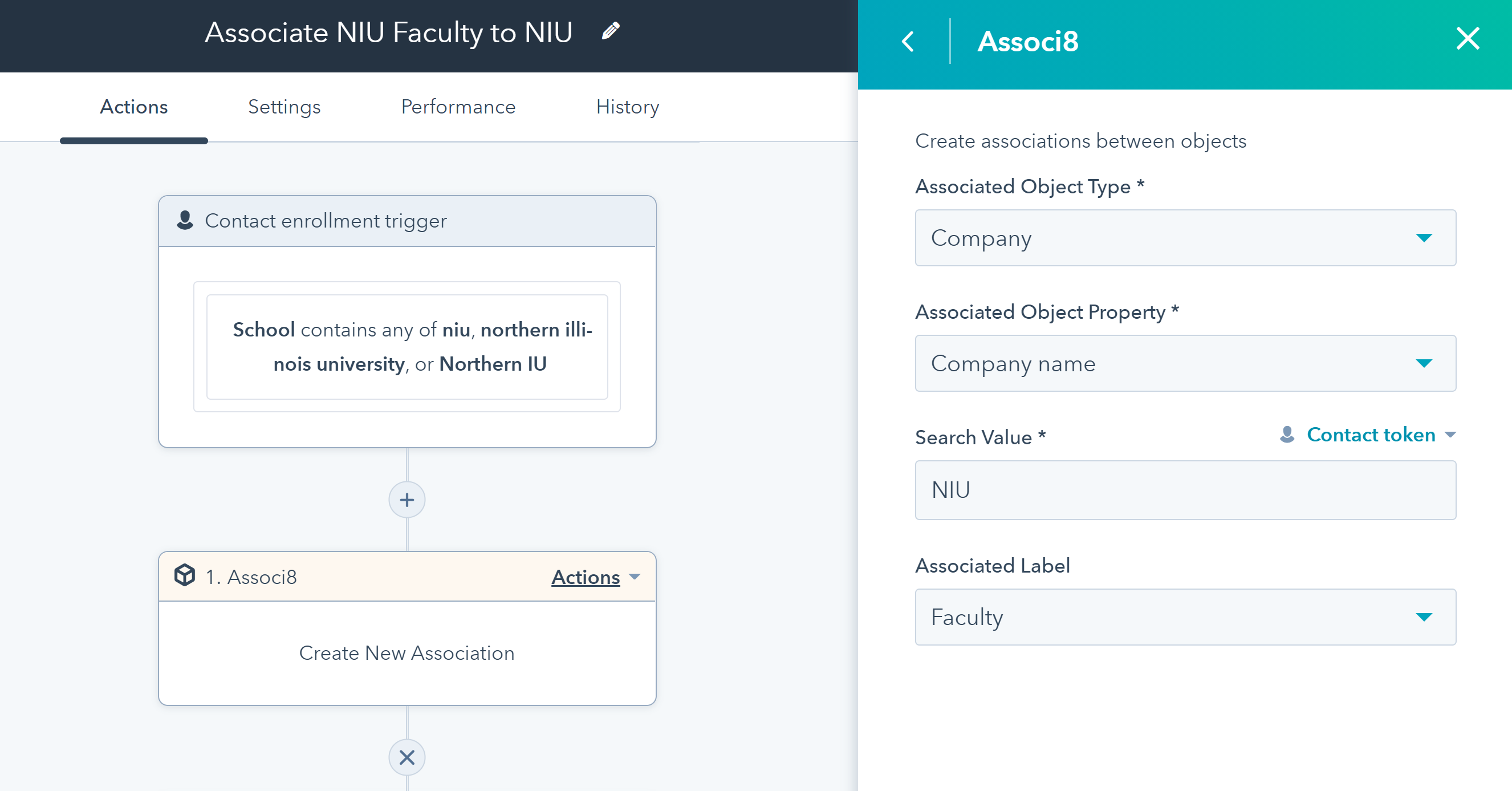Click contact icon in enrollment trigger header
Viewport: 1512px width, 791px height.
pos(185,221)
